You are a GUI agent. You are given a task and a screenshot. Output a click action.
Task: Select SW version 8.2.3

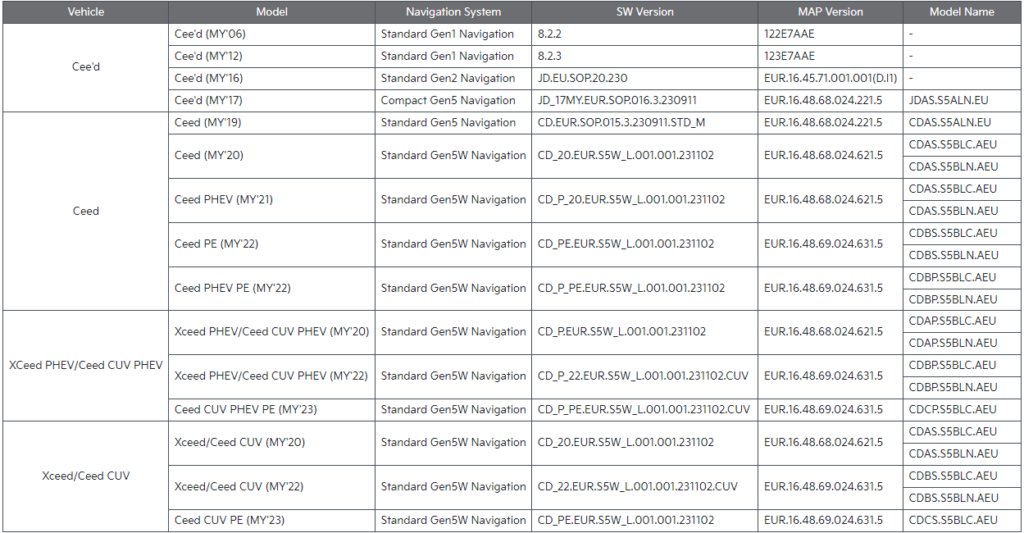click(x=645, y=56)
